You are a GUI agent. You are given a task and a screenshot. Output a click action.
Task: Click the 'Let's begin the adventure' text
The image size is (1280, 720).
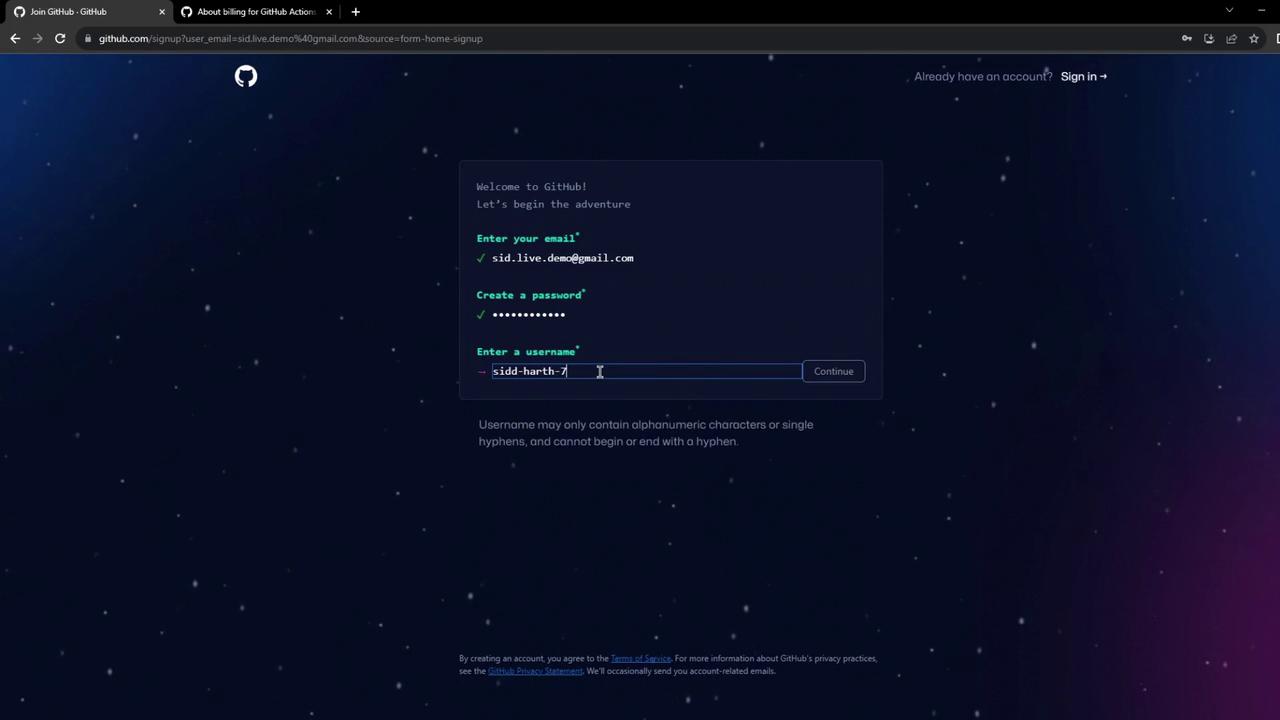click(554, 204)
